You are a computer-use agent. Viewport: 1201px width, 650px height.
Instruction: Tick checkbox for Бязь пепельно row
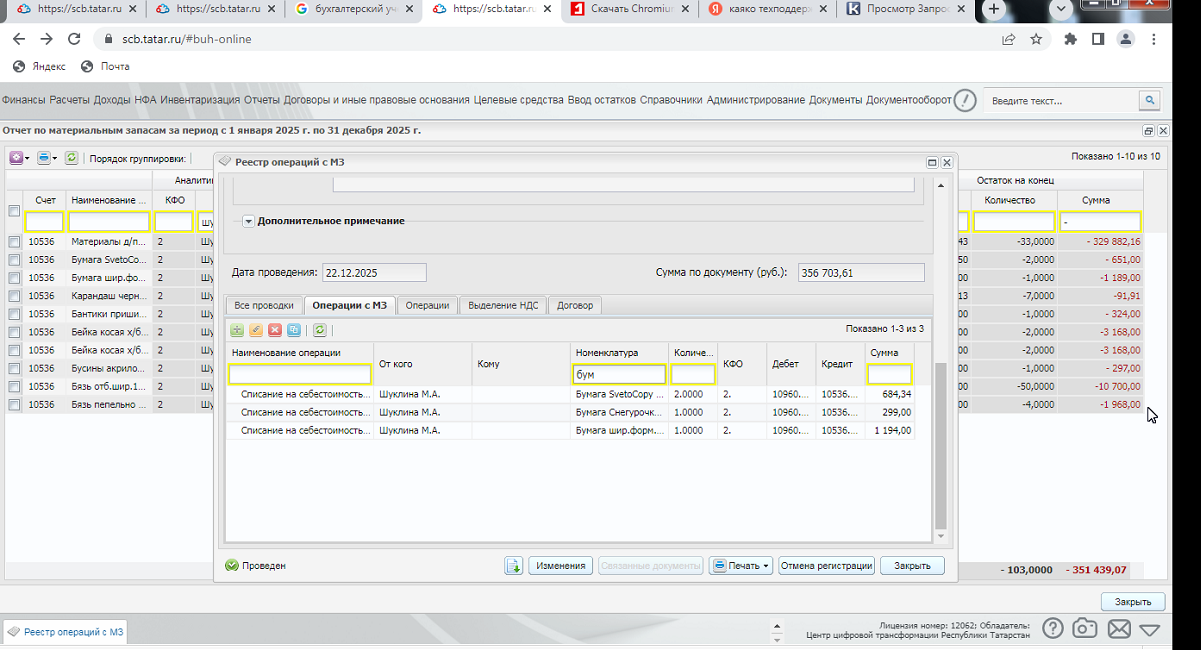pos(14,404)
